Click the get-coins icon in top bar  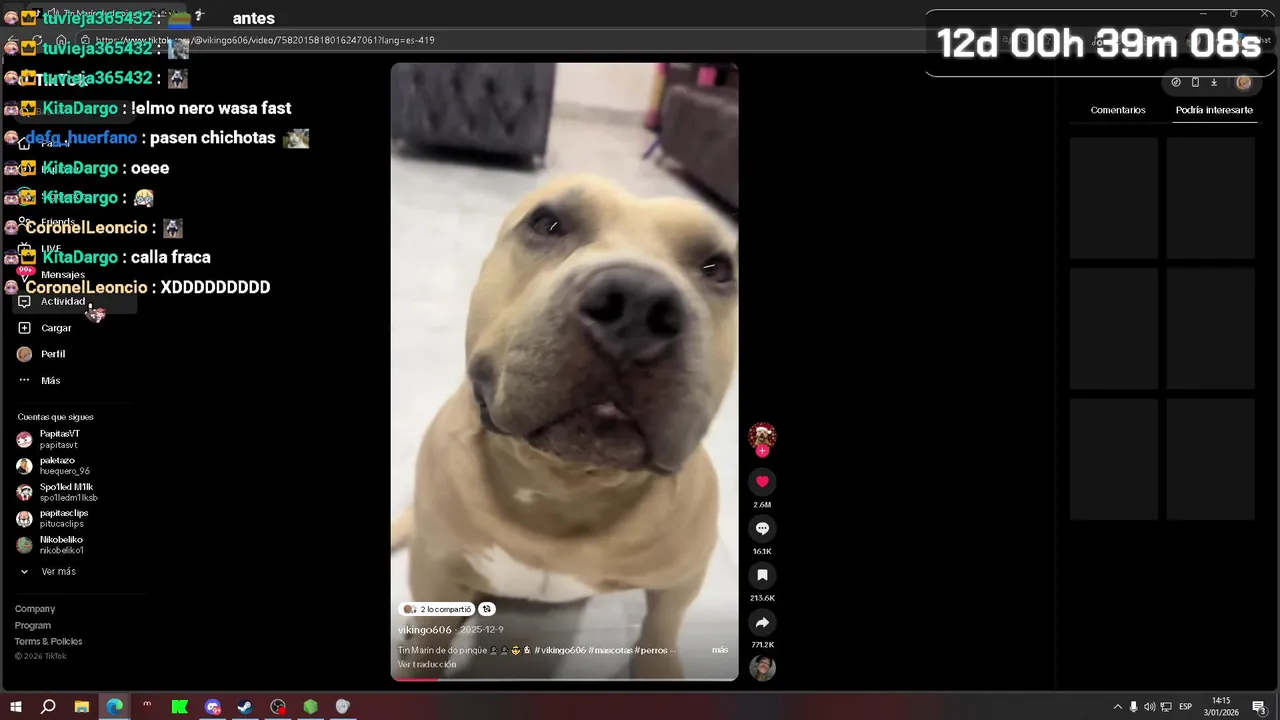point(1176,82)
